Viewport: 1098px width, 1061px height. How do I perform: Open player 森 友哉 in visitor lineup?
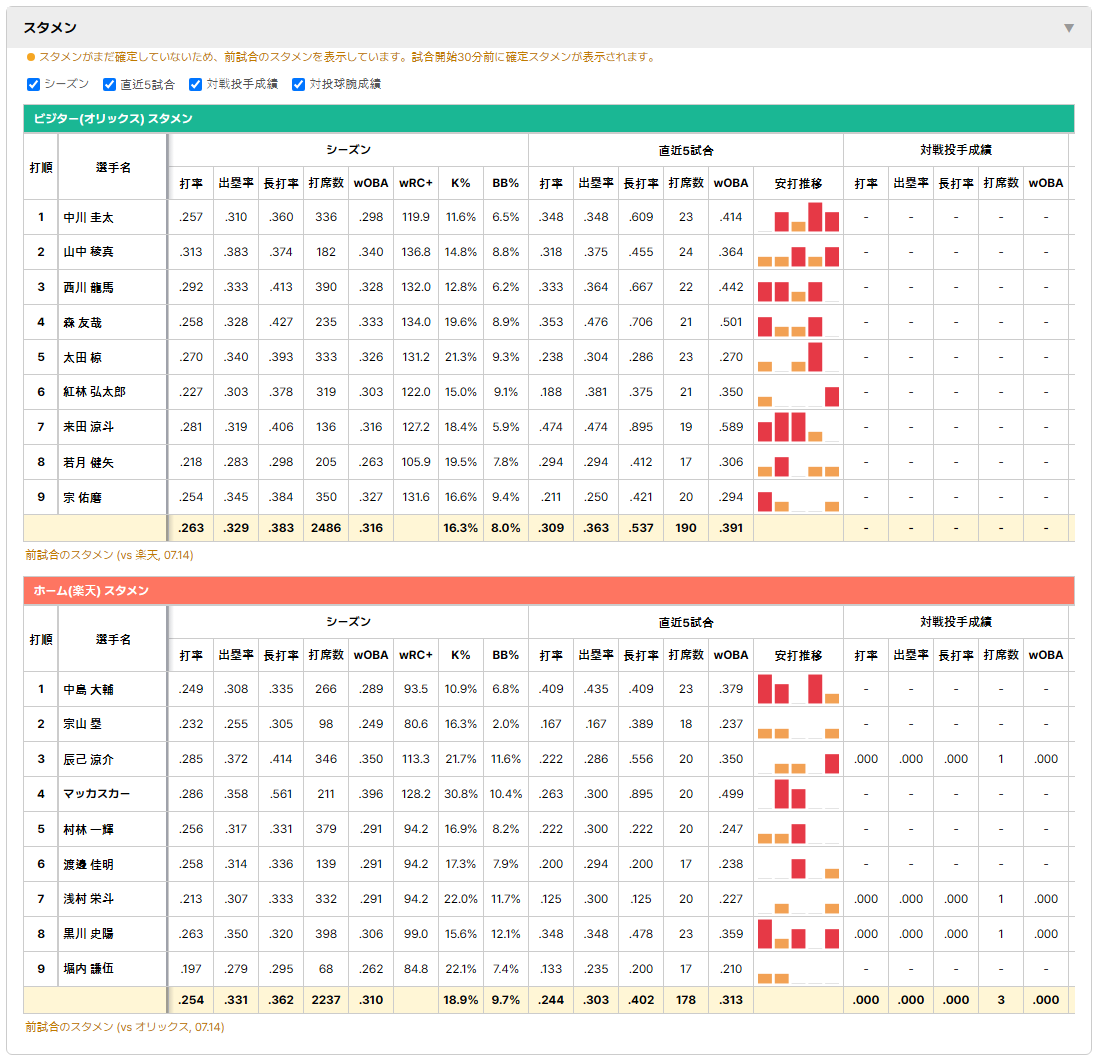point(83,322)
